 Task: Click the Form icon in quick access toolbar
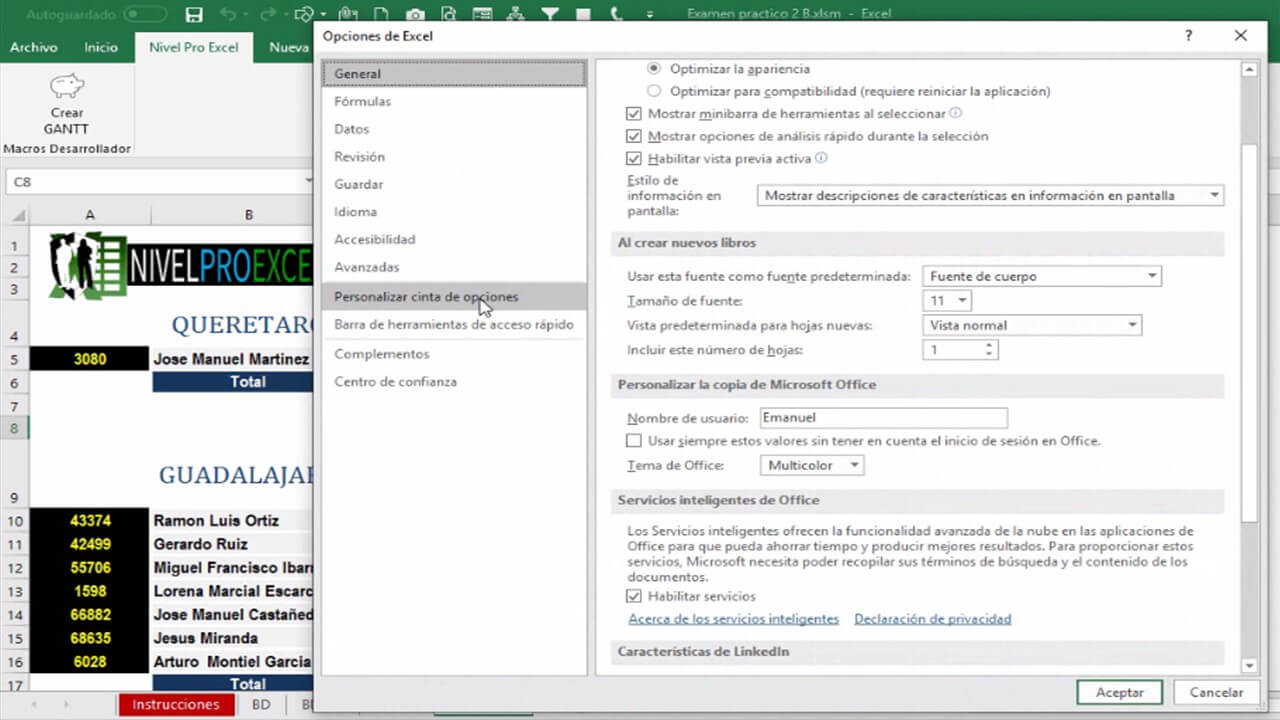pos(481,15)
